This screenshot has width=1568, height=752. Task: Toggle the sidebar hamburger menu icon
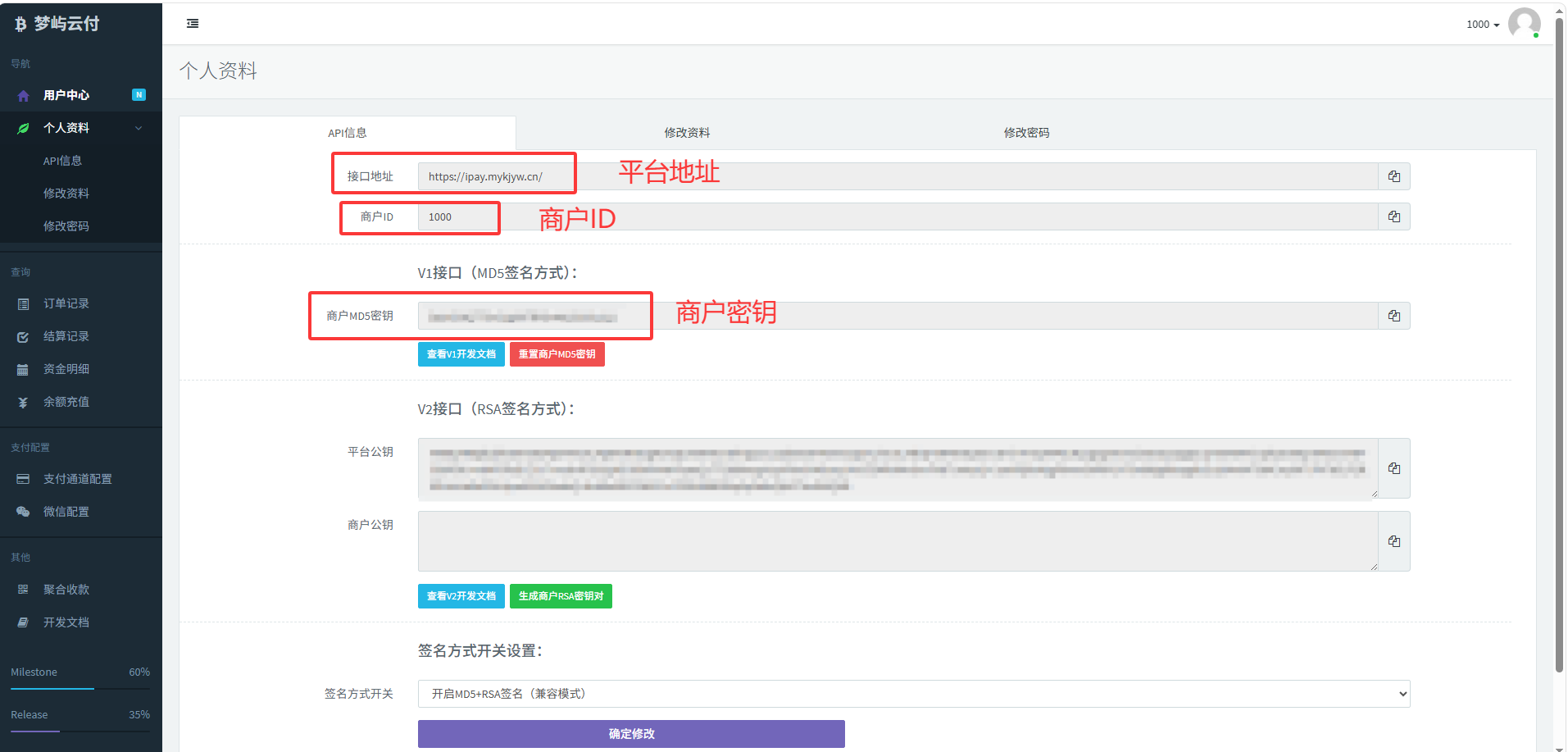click(193, 24)
